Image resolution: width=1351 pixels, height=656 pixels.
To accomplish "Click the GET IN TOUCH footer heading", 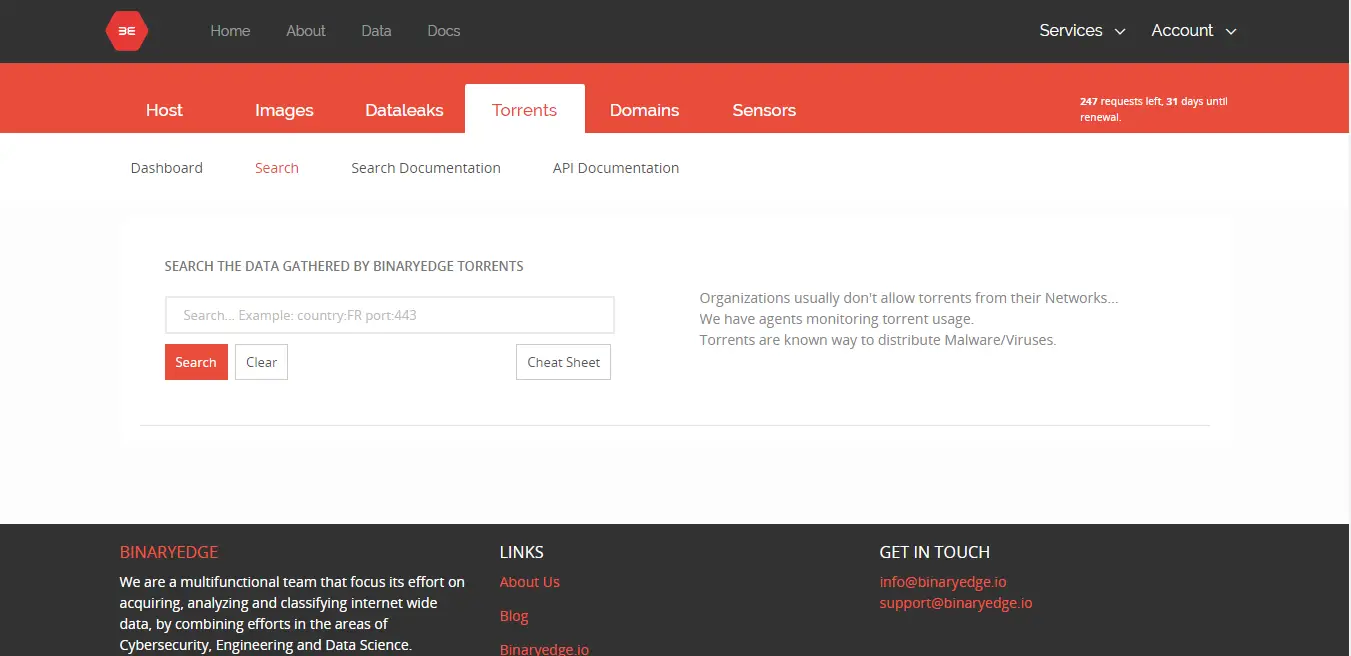I will [935, 552].
